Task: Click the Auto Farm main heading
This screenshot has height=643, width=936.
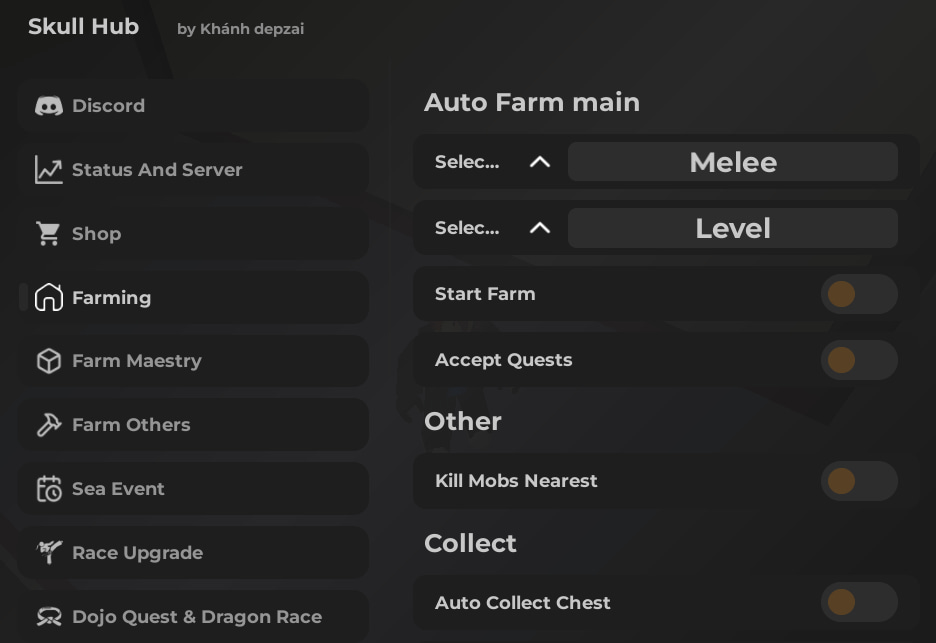Action: pyautogui.click(x=532, y=102)
